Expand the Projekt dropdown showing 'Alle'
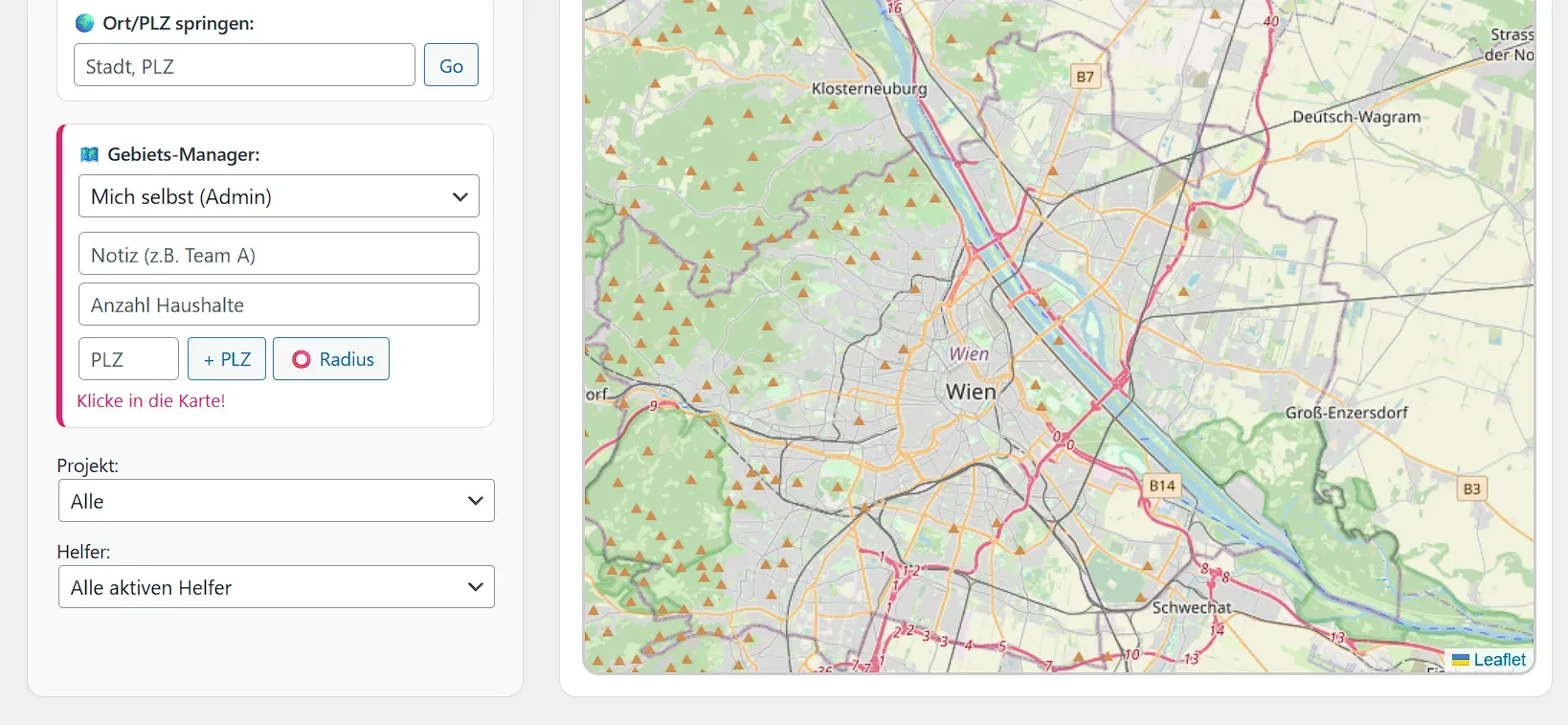 (x=276, y=501)
